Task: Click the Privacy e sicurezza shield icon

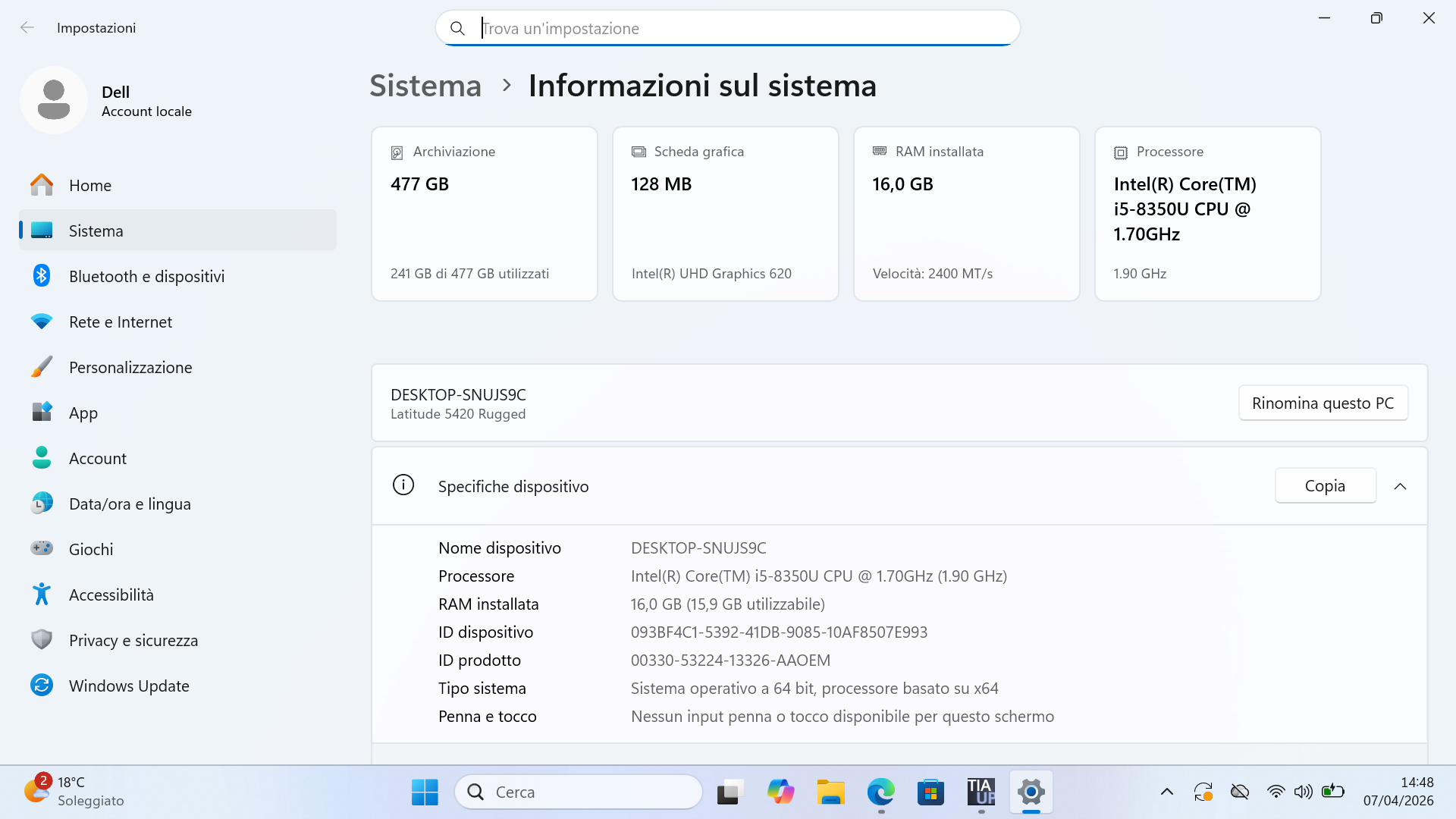Action: pyautogui.click(x=42, y=640)
